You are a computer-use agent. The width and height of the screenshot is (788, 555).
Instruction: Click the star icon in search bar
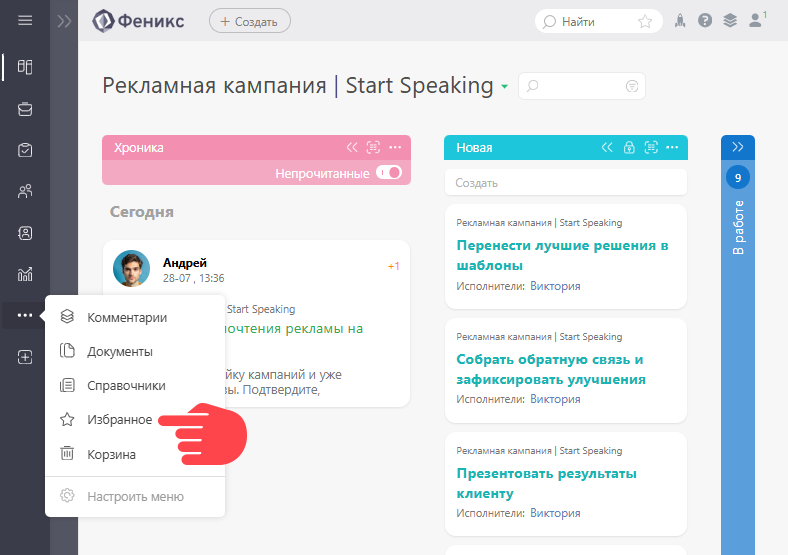tap(645, 22)
